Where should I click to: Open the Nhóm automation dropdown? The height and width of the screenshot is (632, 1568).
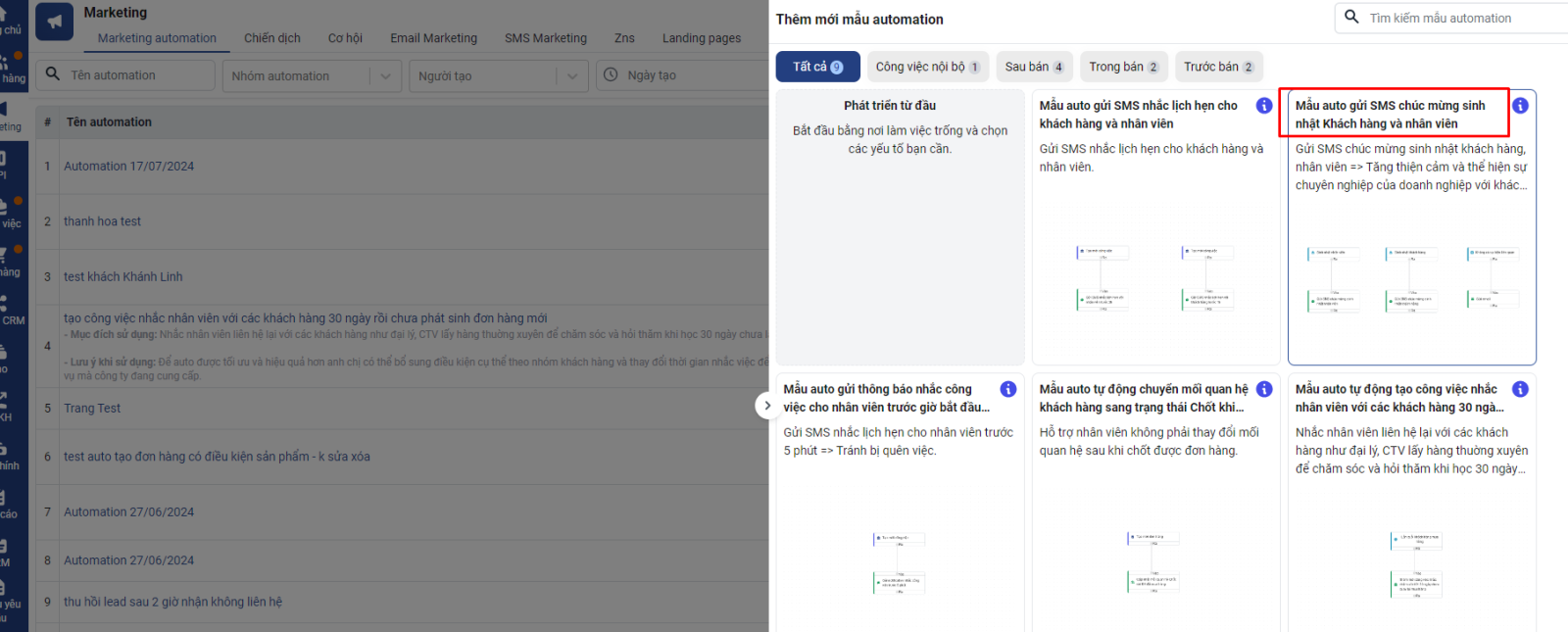tap(384, 76)
